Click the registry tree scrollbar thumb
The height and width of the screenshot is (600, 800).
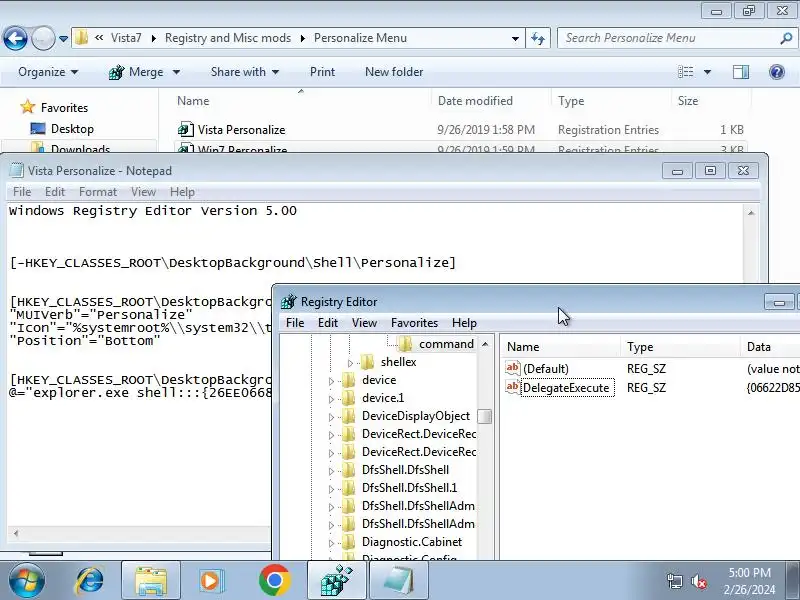tap(485, 416)
